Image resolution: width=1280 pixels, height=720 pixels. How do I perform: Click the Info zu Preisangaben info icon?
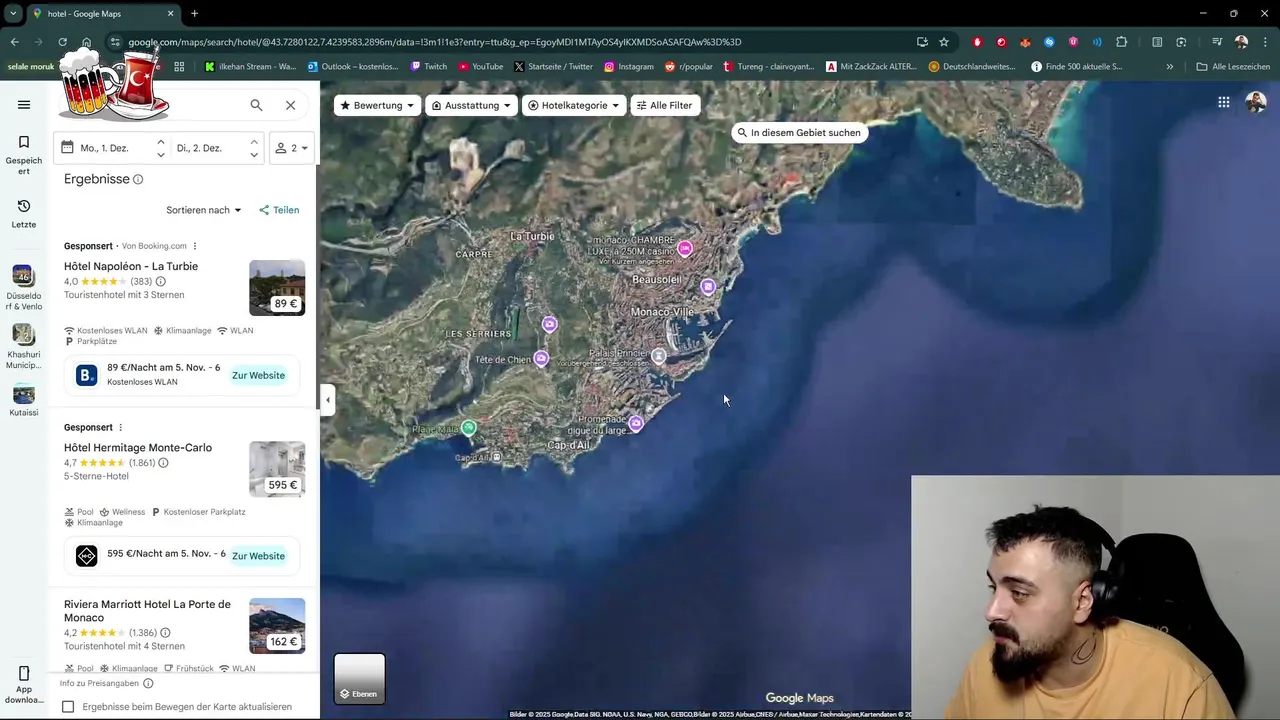(x=148, y=683)
